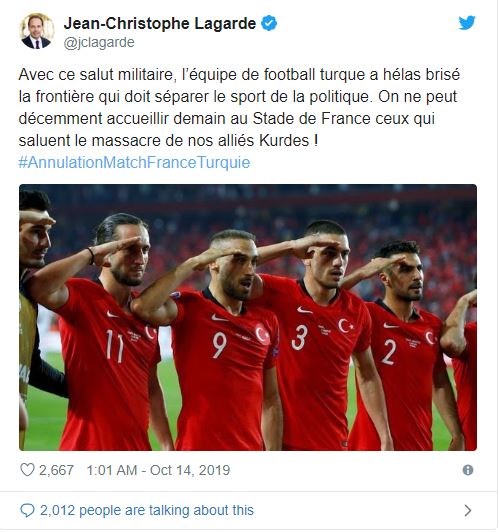499x532 pixels.
Task: Click the "Stade de France" phrase in tweet
Action: (311, 119)
